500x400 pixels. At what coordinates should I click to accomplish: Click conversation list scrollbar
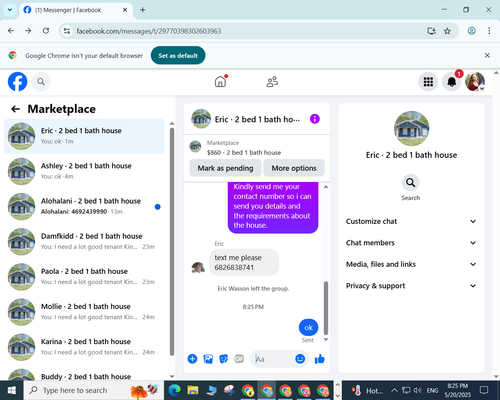172,242
